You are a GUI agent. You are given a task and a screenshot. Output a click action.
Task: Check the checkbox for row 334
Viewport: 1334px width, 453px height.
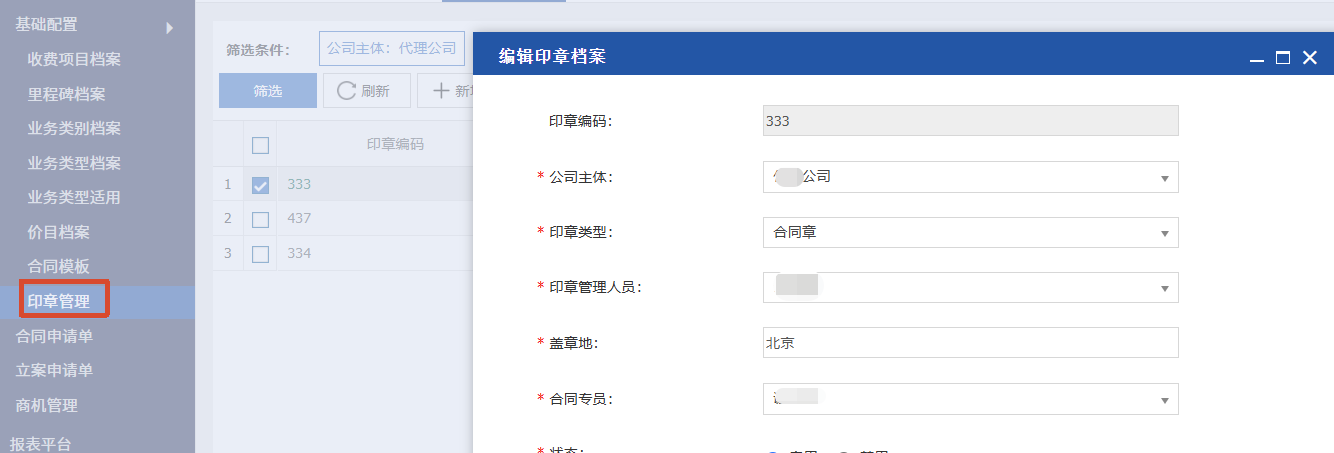(260, 254)
